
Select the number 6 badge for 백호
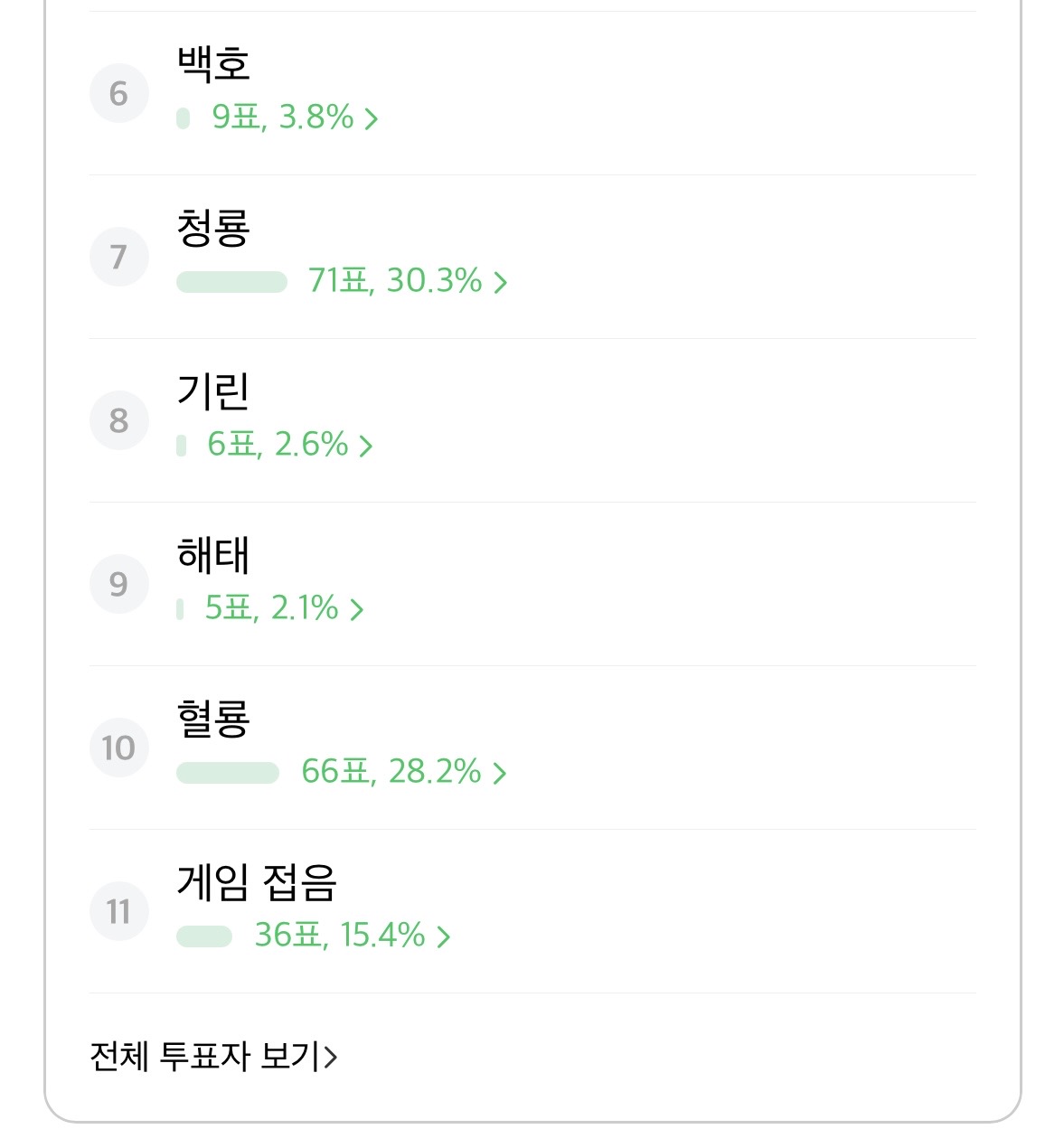(119, 93)
